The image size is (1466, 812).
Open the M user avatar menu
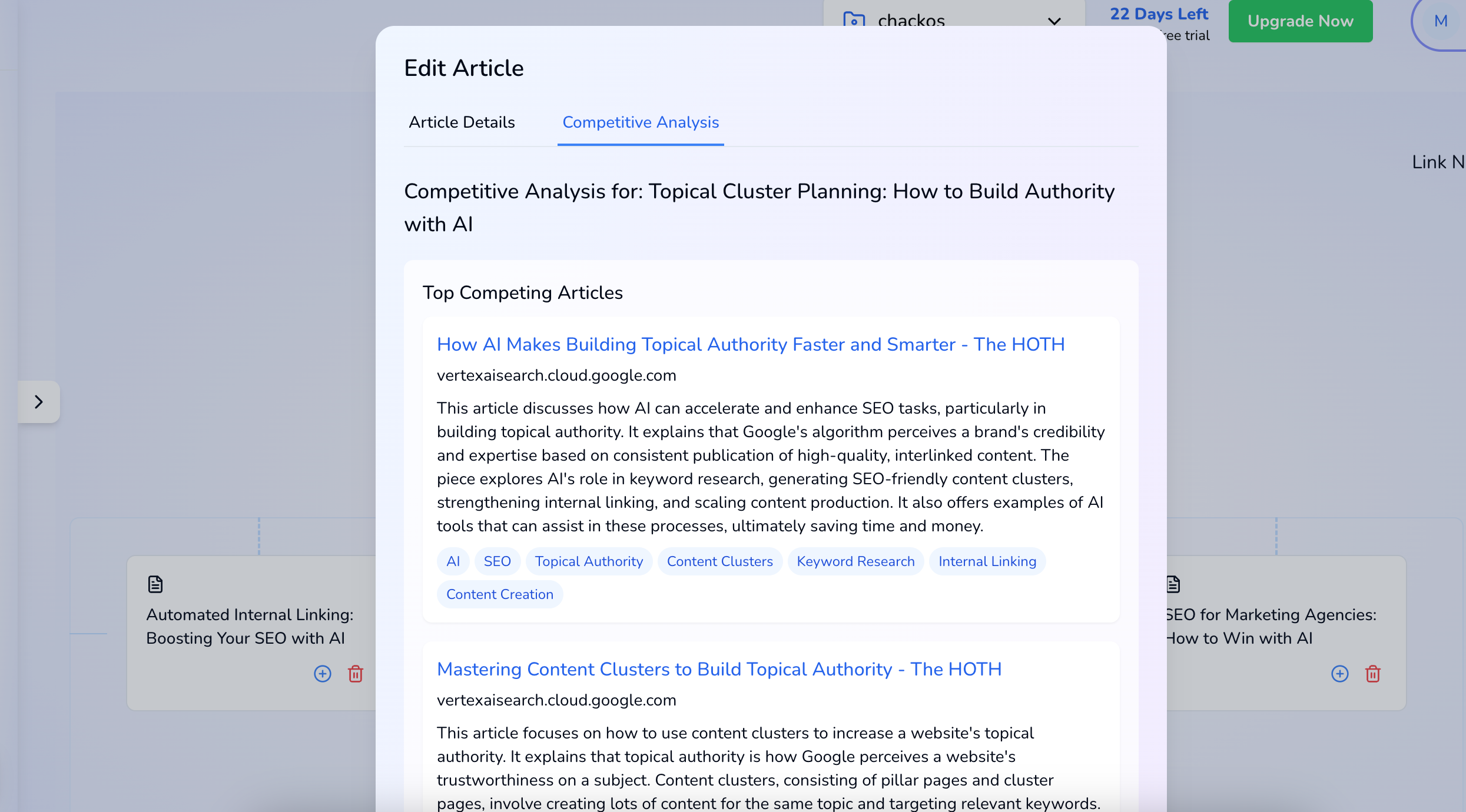(1440, 21)
